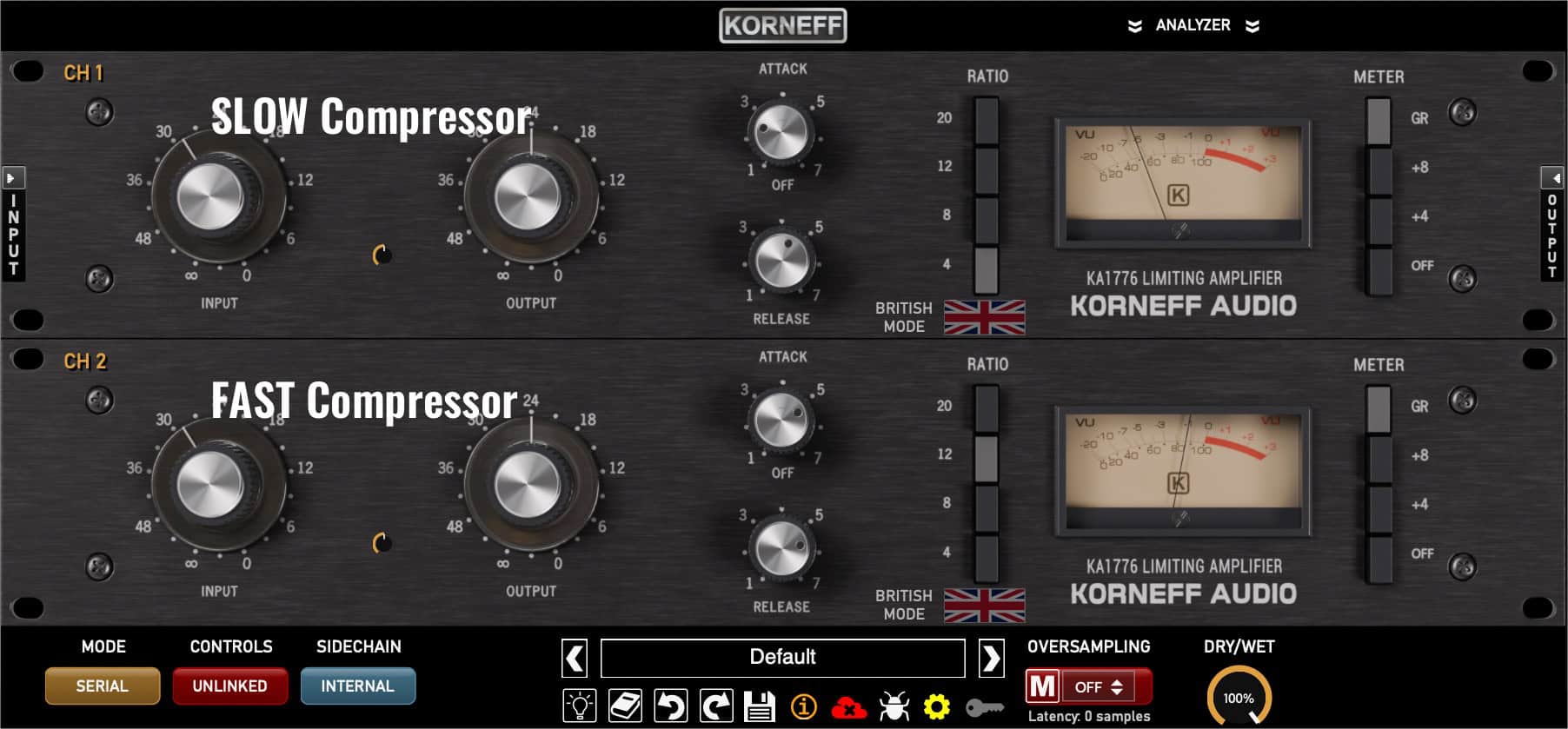Select ratio 4 button on CH 1
Viewport: 1568px width, 729px height.
(987, 269)
